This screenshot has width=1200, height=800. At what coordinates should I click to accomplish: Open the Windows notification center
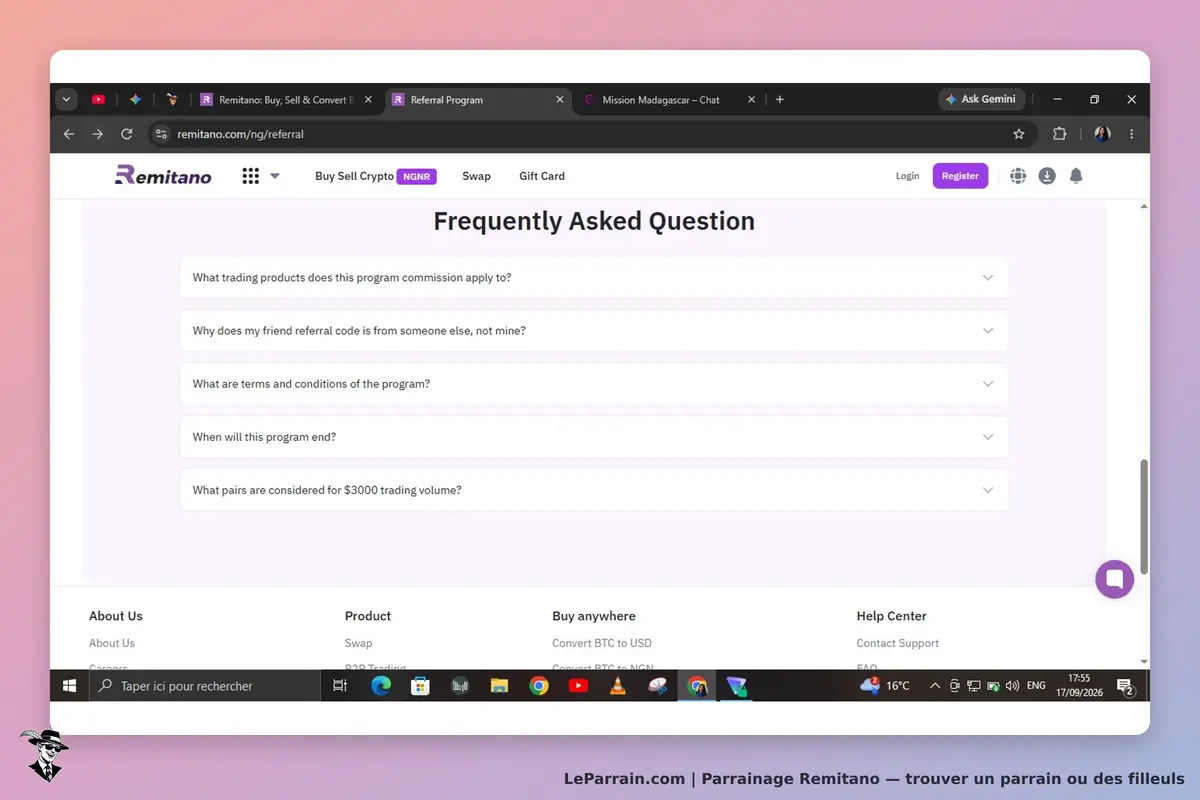click(1125, 686)
